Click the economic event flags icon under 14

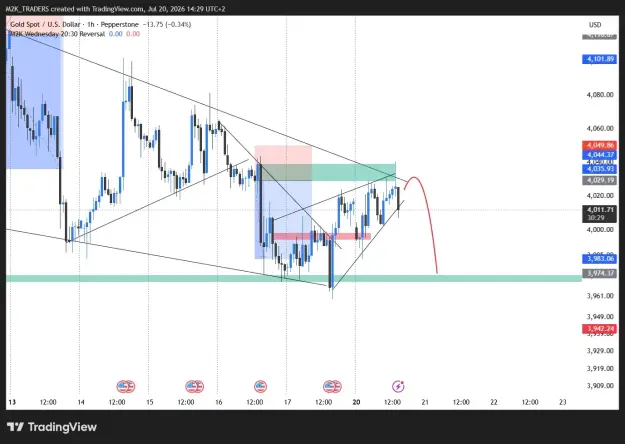[126, 386]
